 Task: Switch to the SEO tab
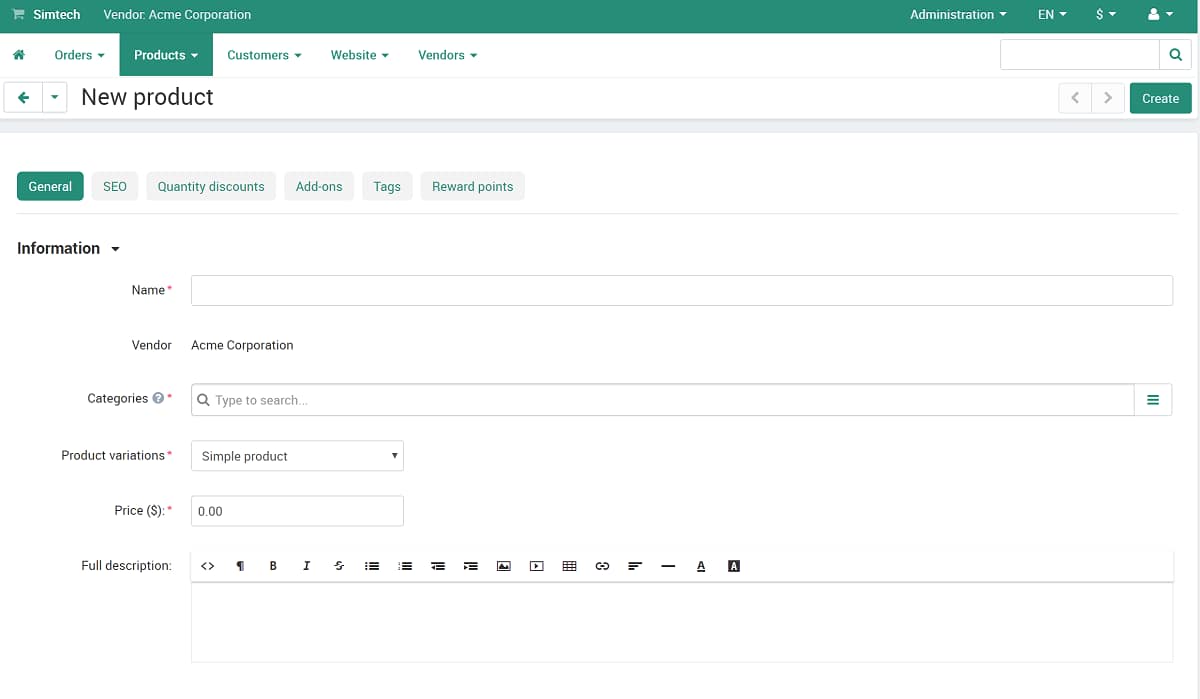coord(114,186)
